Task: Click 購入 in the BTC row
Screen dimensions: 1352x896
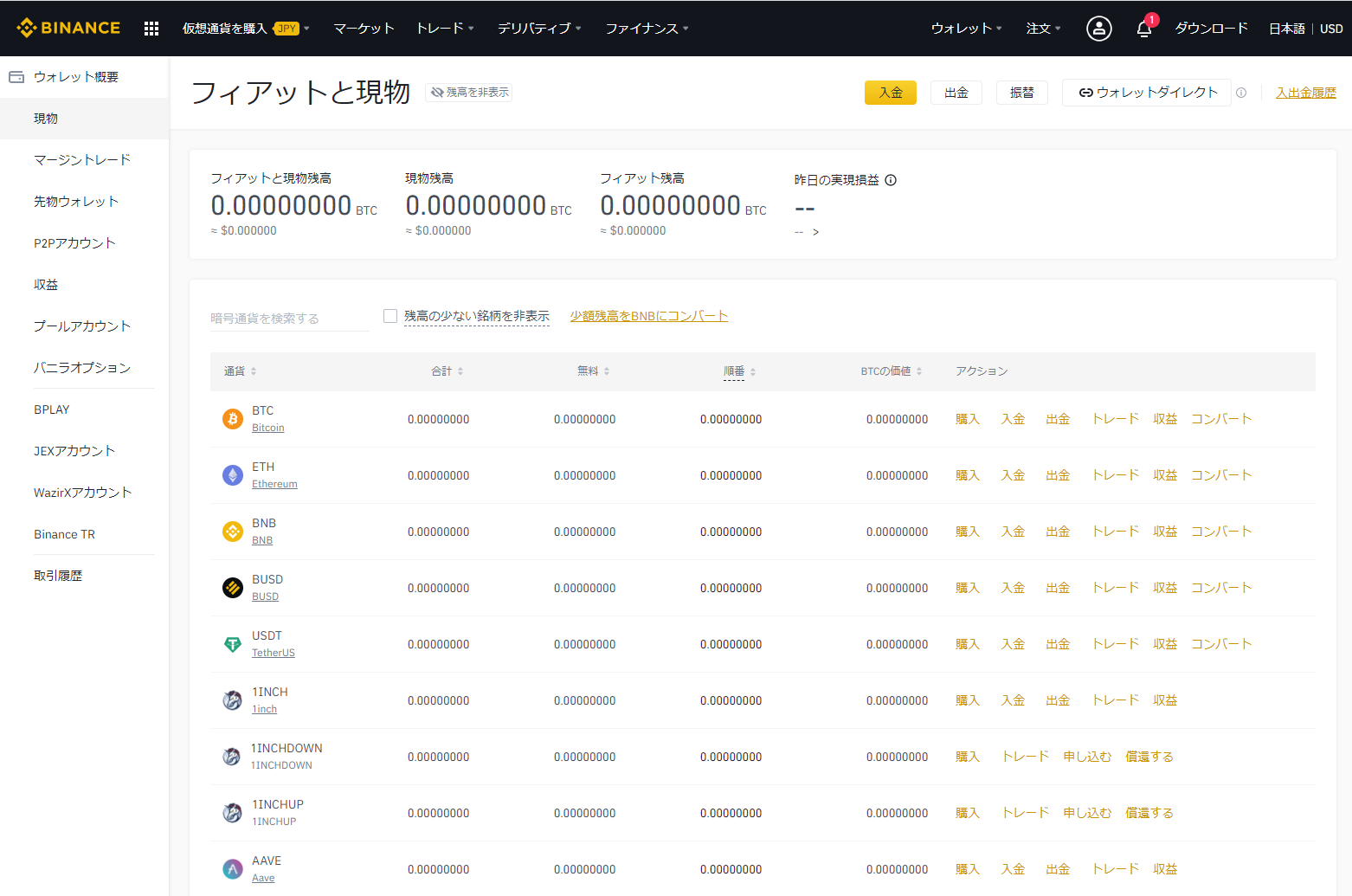Action: (x=968, y=419)
